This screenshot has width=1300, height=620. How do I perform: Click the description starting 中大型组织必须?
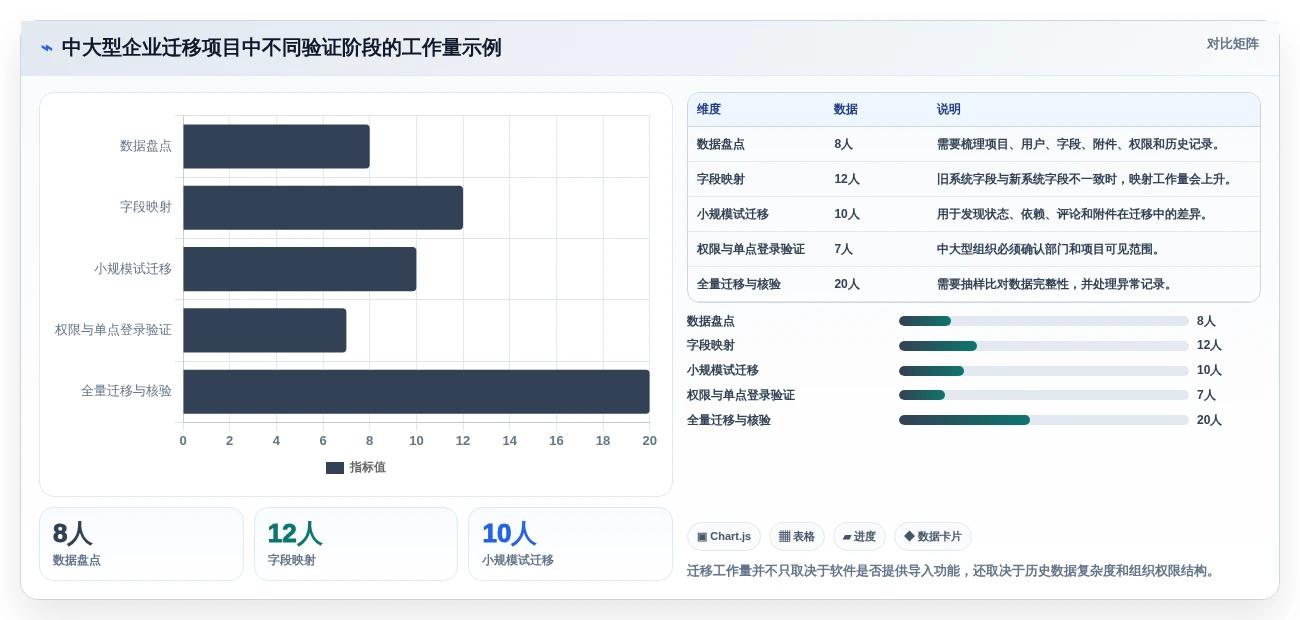pyautogui.click(x=1049, y=249)
